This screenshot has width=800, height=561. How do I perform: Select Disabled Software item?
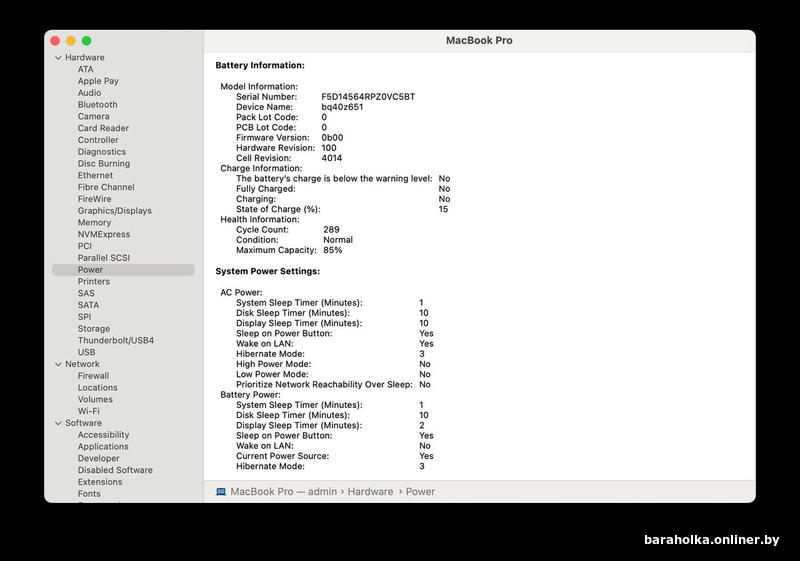pos(115,470)
